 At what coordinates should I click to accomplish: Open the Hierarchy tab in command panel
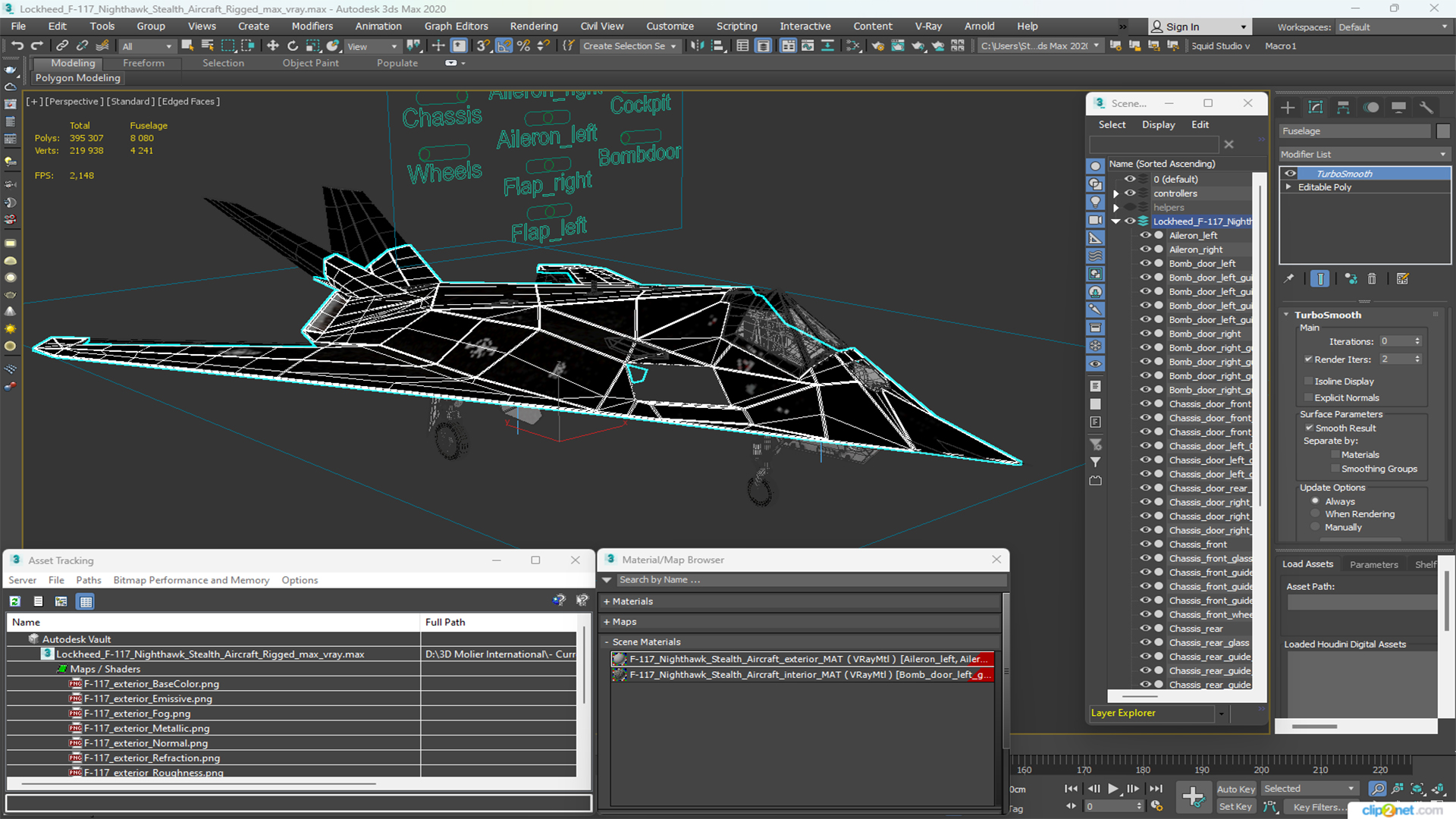click(x=1343, y=108)
